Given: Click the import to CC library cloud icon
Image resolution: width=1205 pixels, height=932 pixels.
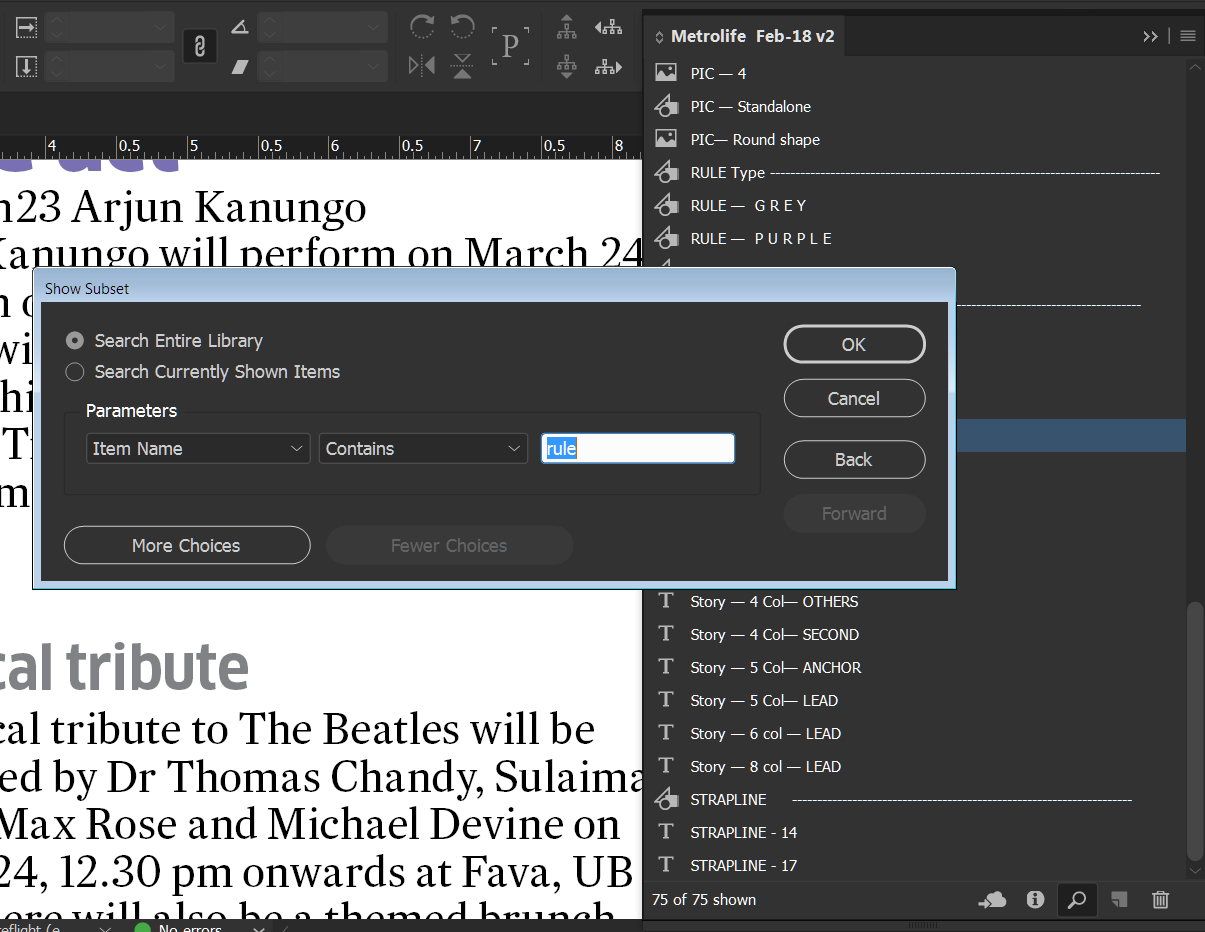Looking at the screenshot, I should coord(992,900).
